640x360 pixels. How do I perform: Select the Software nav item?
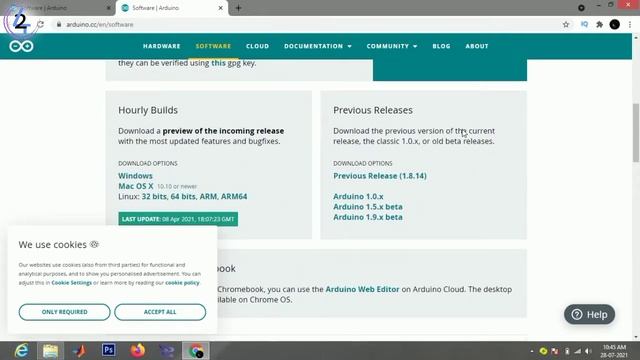click(x=213, y=46)
